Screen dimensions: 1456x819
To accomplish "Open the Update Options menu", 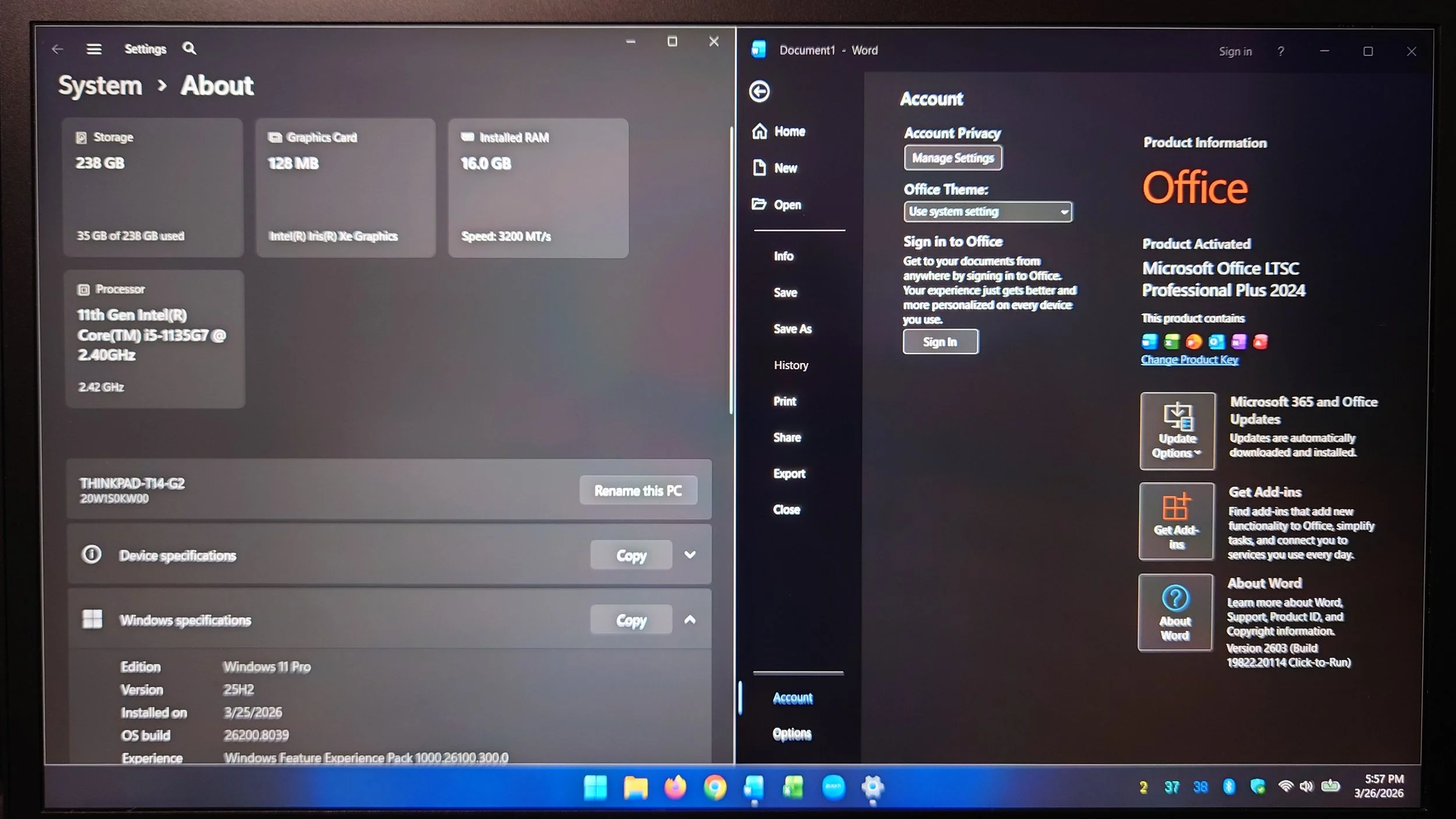I will coord(1177,431).
